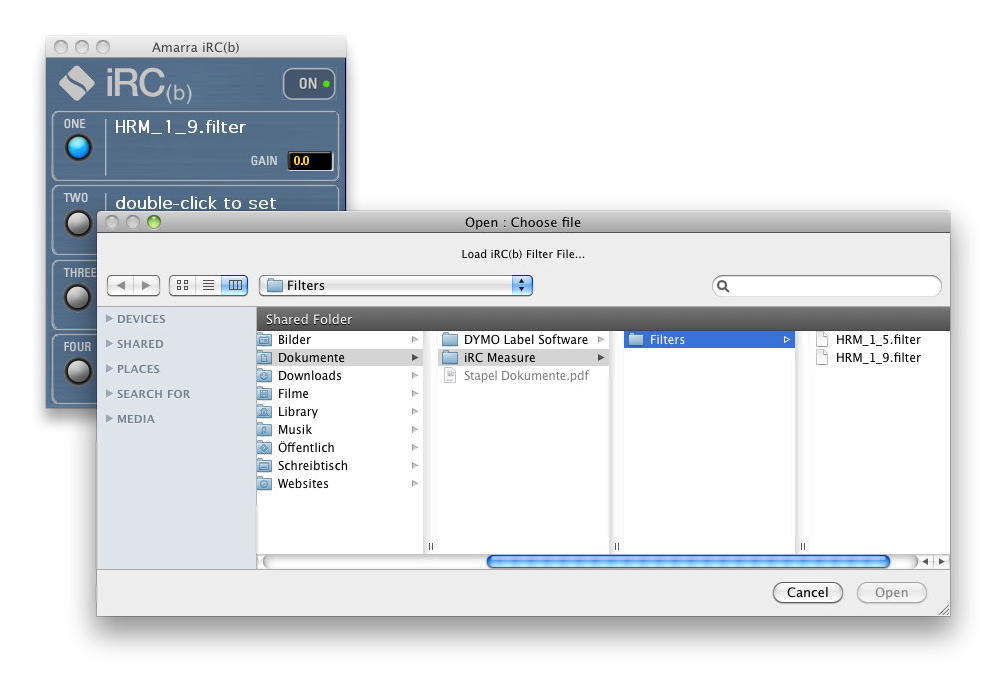Expand DEVICES sidebar section
Viewport: 1003px width, 692px height.
tap(109, 318)
